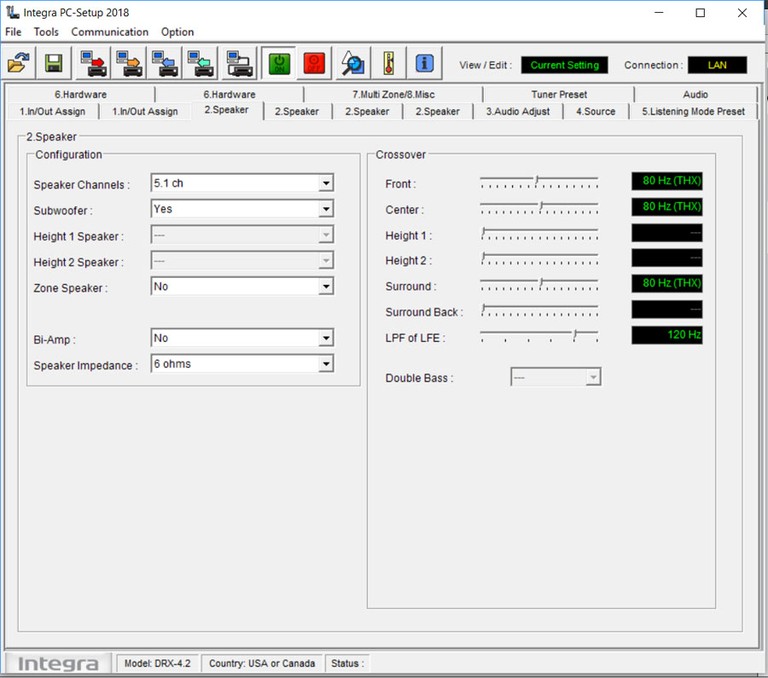Click the thermometer icon in toolbar

[x=387, y=64]
